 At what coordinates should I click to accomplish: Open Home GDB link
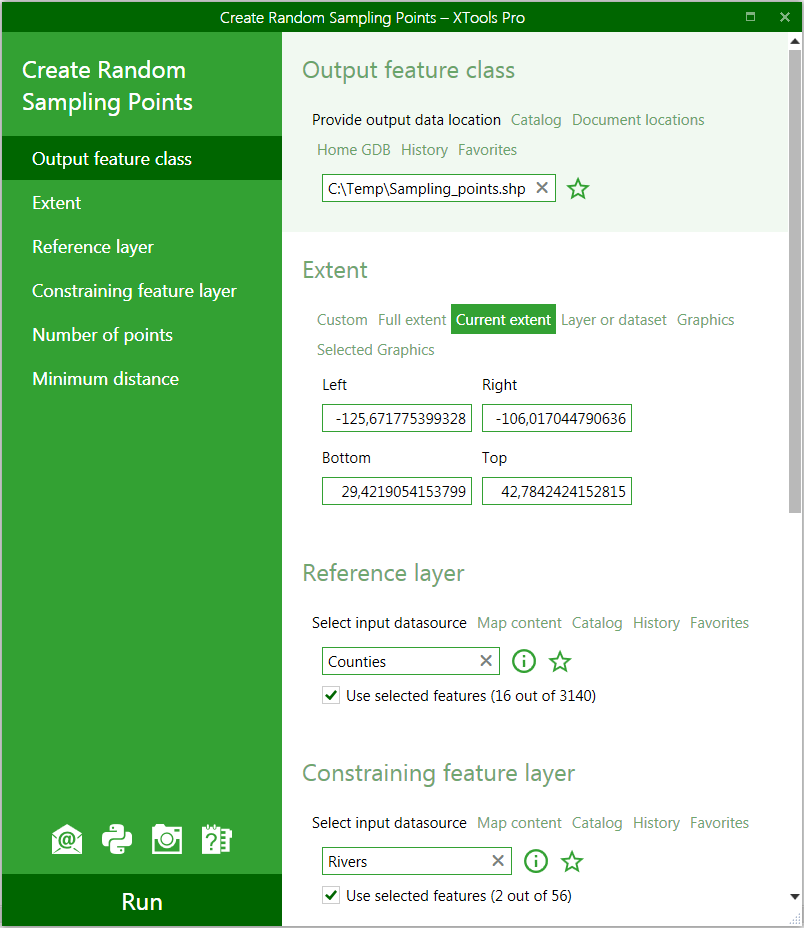[x=353, y=150]
